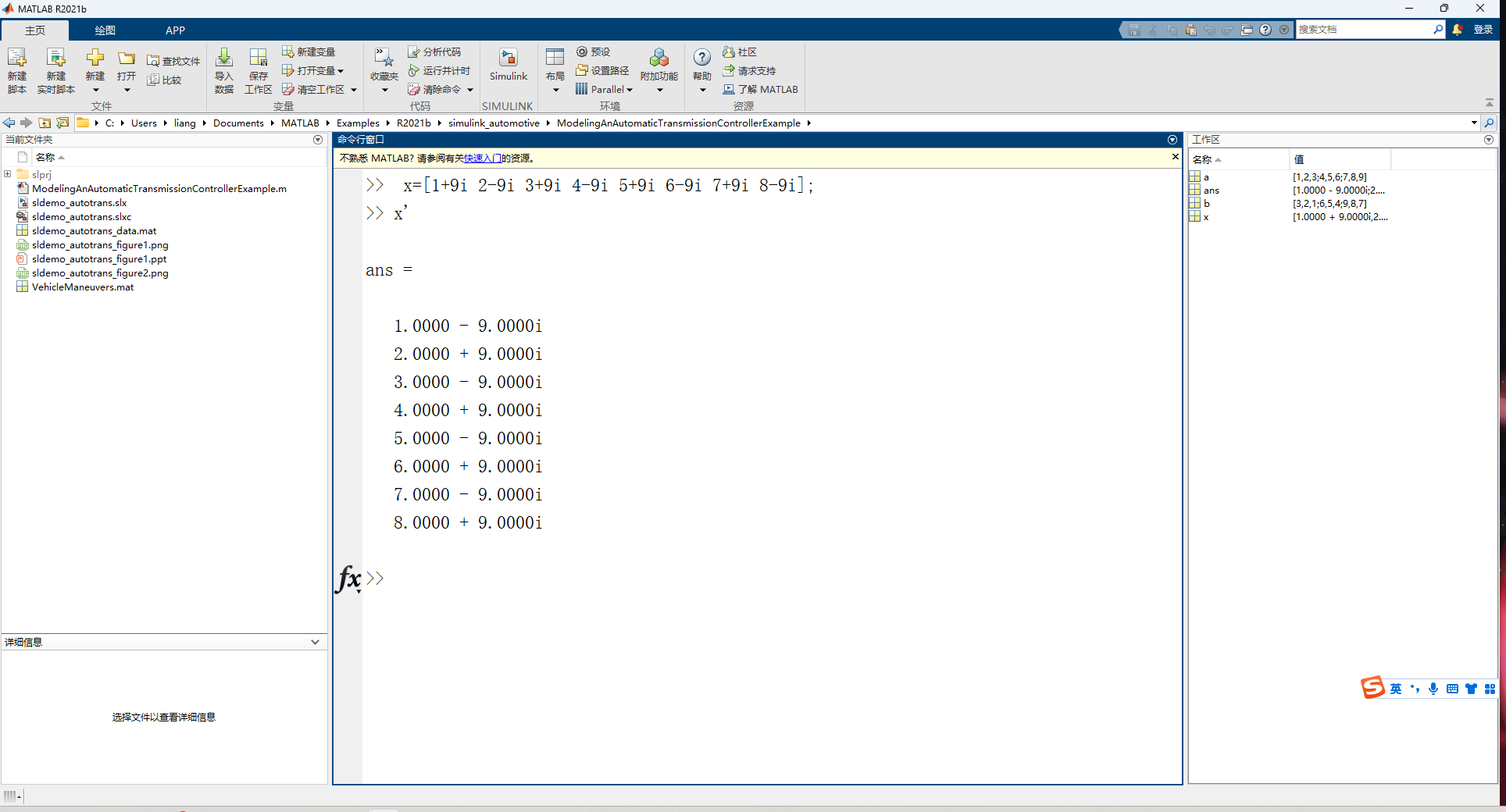
Task: Select the Home (主页) tab
Action: (x=35, y=30)
